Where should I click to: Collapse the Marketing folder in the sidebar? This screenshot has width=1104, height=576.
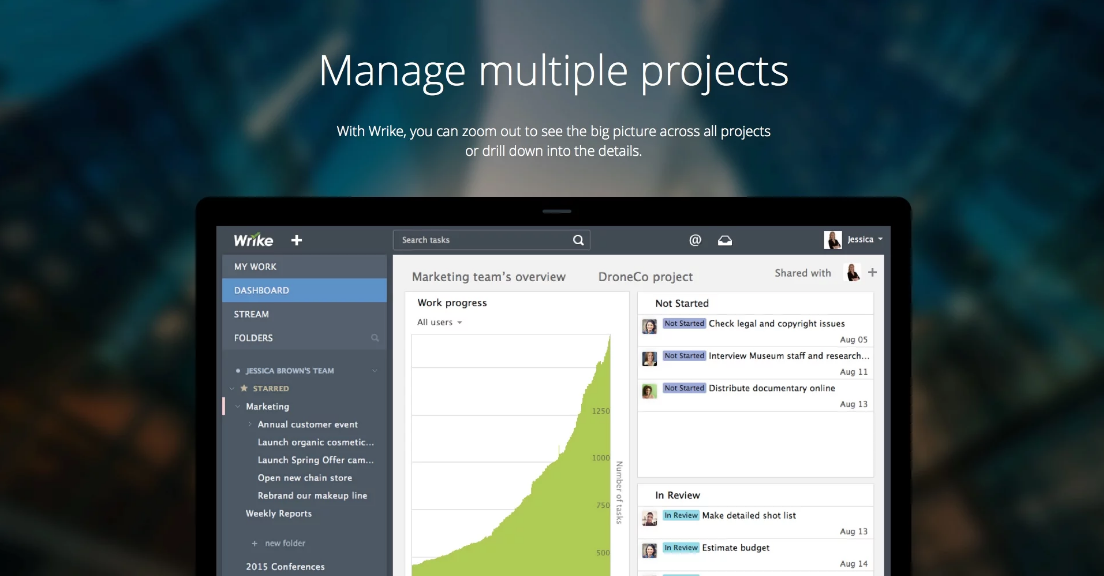click(x=238, y=407)
